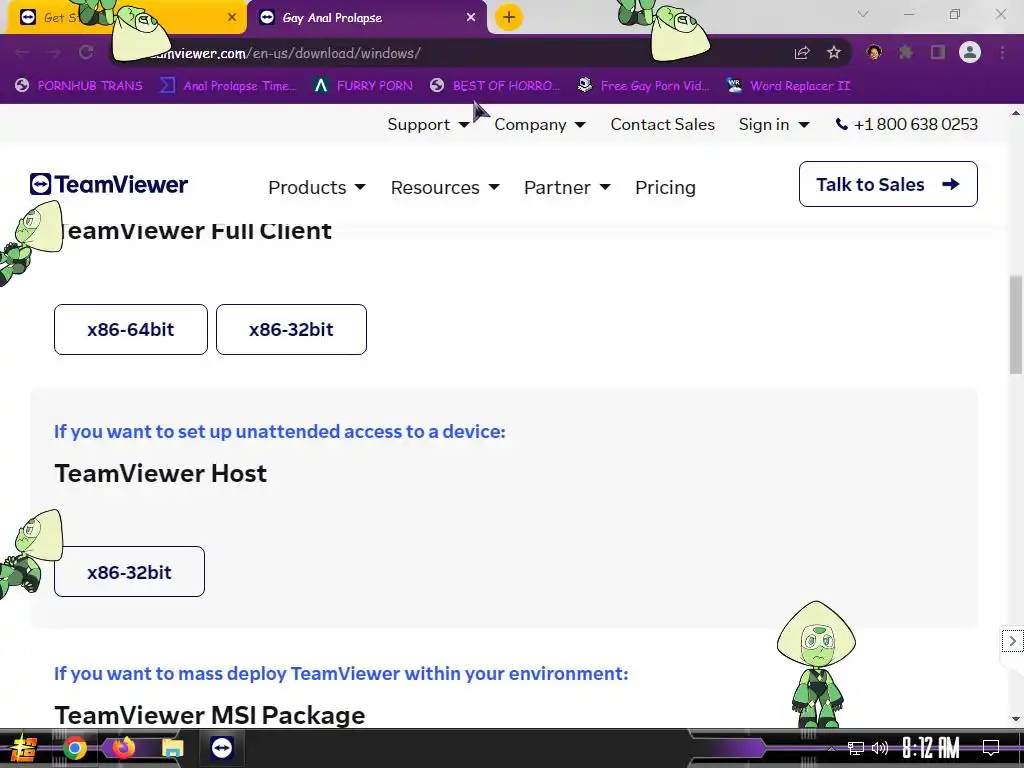Open Chrome from the taskbar

click(x=75, y=748)
